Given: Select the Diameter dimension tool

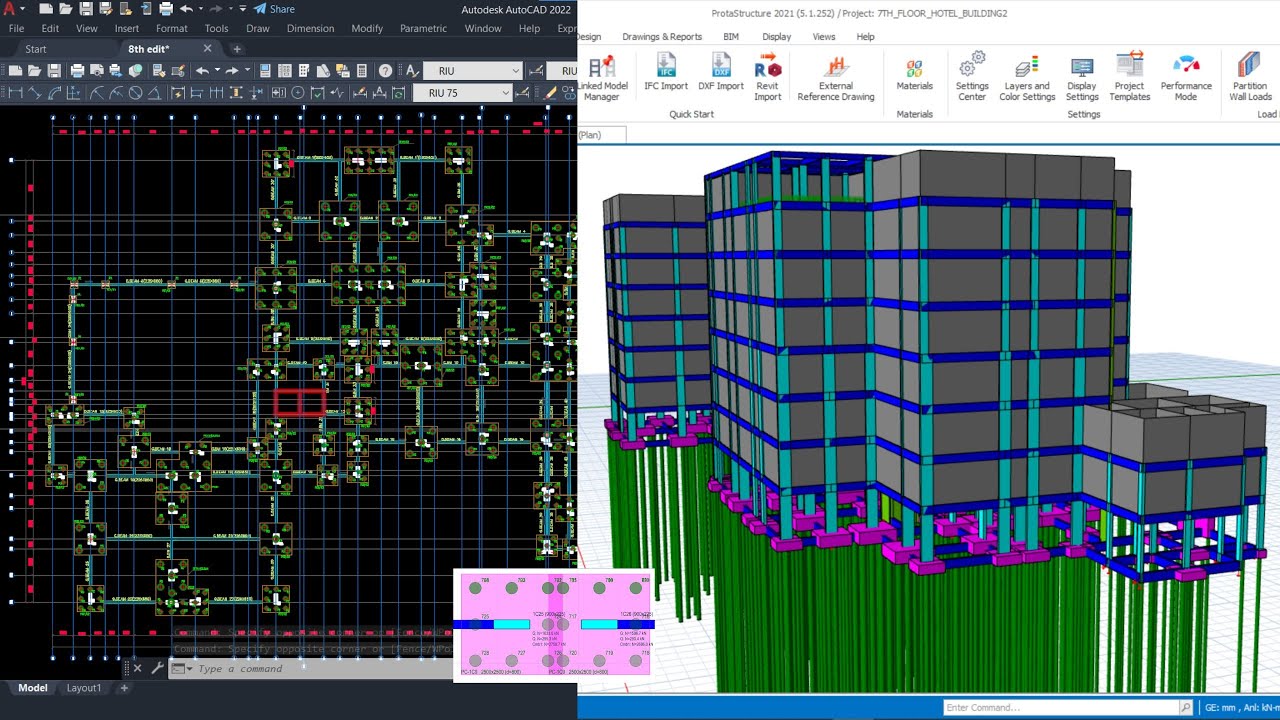Looking at the screenshot, I should [x=135, y=93].
